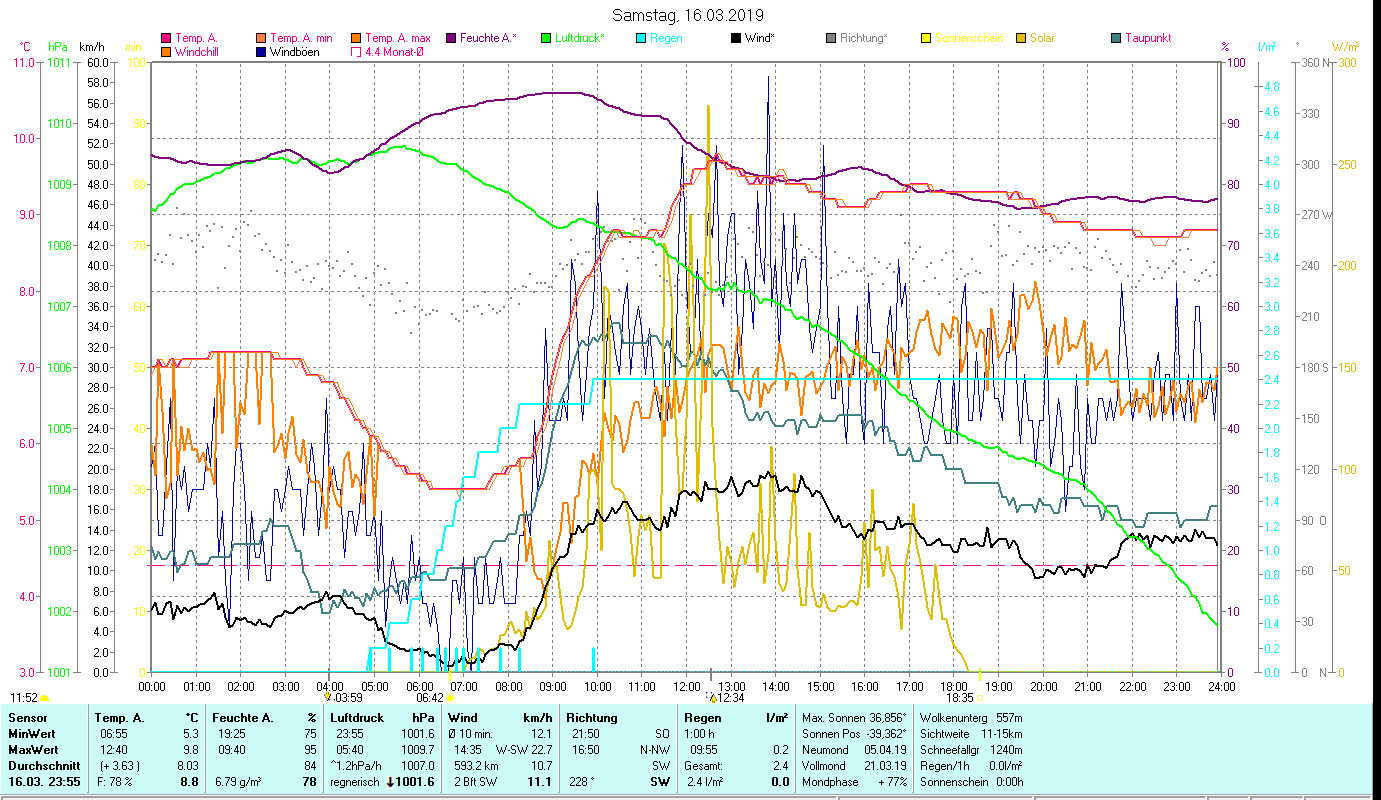Click the Max. Sonnen label
1381x800 pixels.
pos(833,718)
